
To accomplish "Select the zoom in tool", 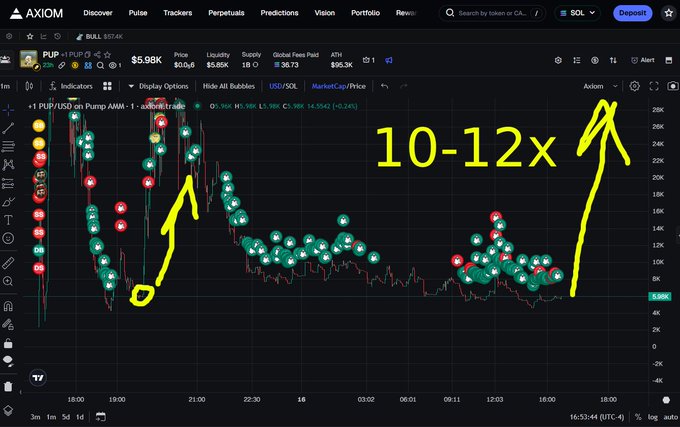I will 8,281.
